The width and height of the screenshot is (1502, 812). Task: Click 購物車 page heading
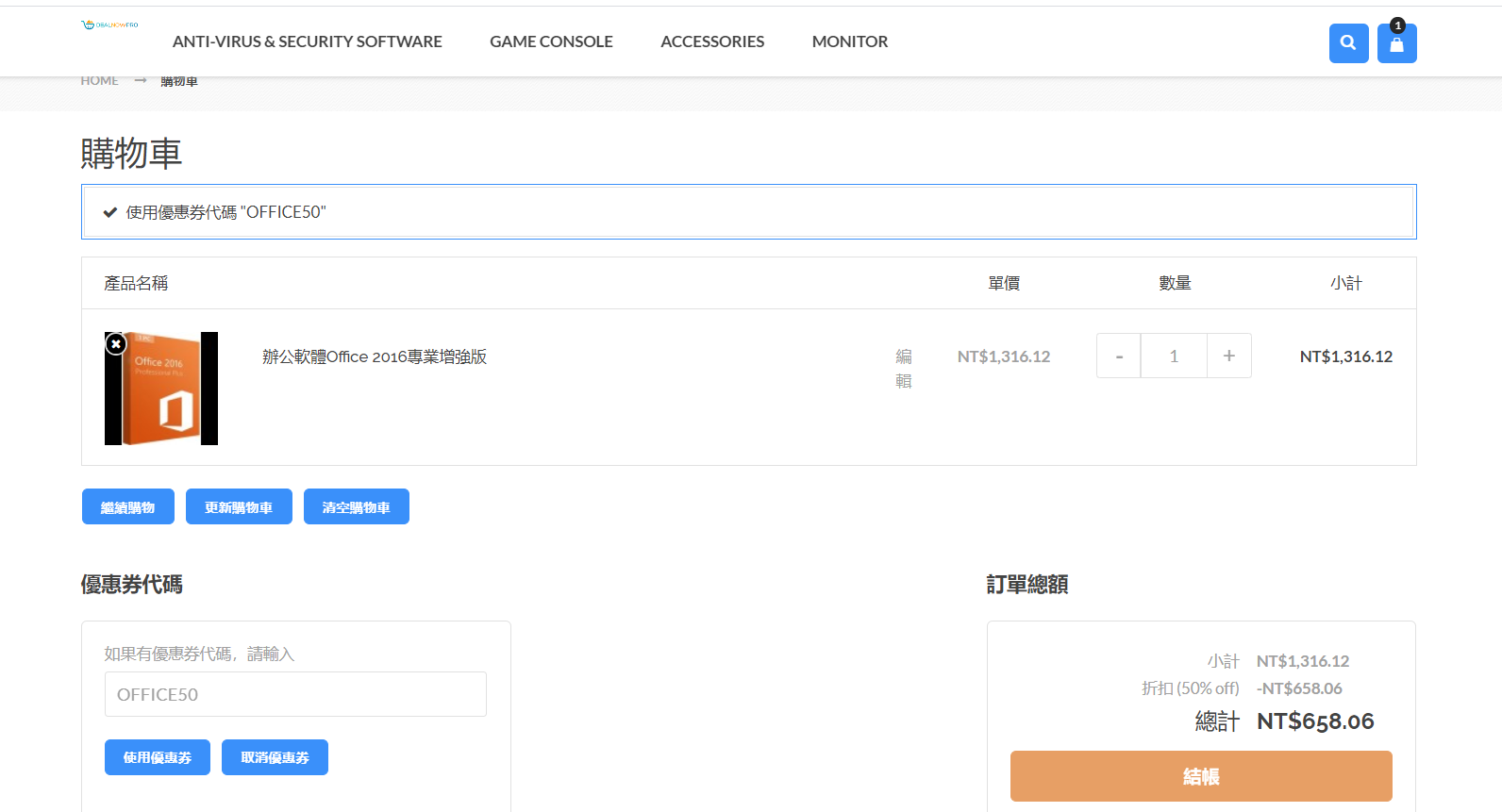pos(131,153)
